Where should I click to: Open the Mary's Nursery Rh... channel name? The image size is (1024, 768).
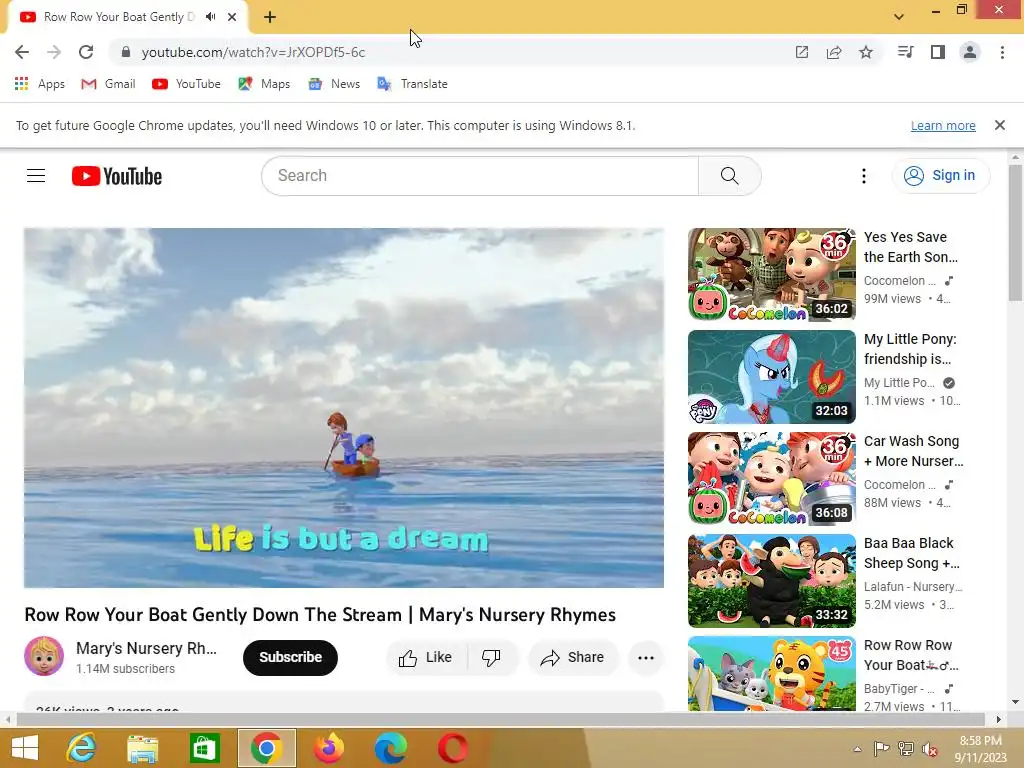click(146, 648)
